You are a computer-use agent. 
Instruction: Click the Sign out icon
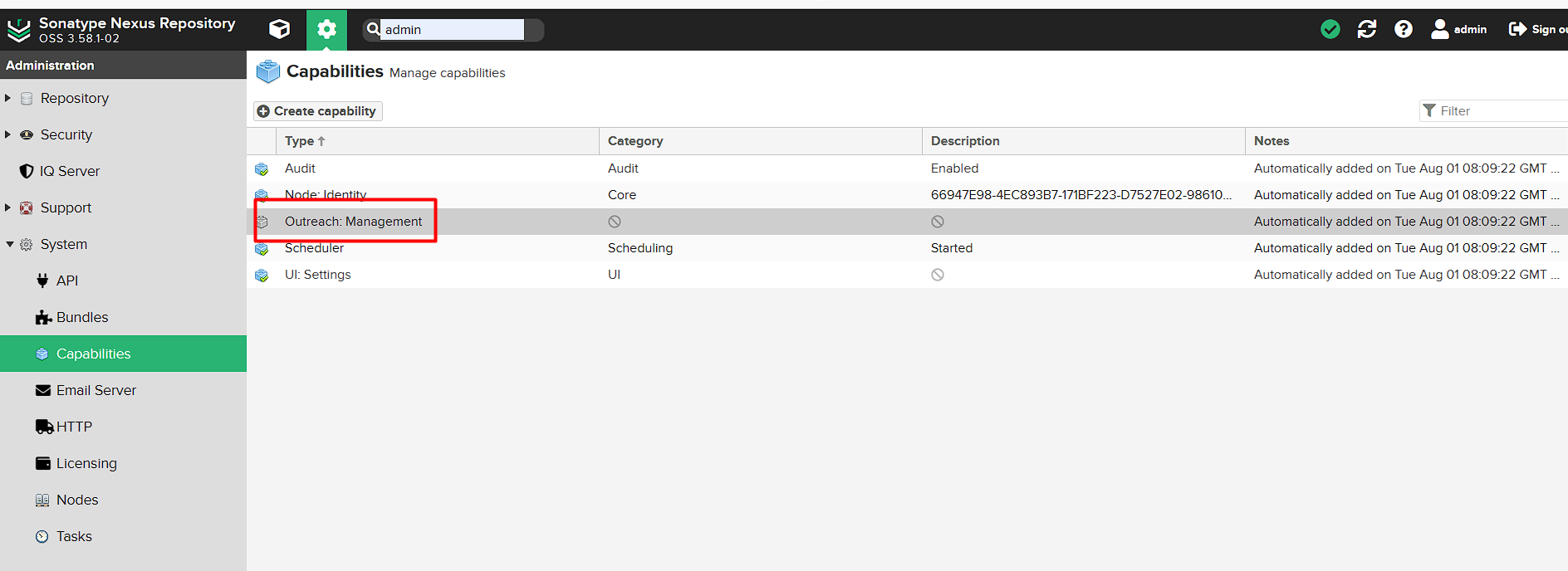pyautogui.click(x=1517, y=29)
